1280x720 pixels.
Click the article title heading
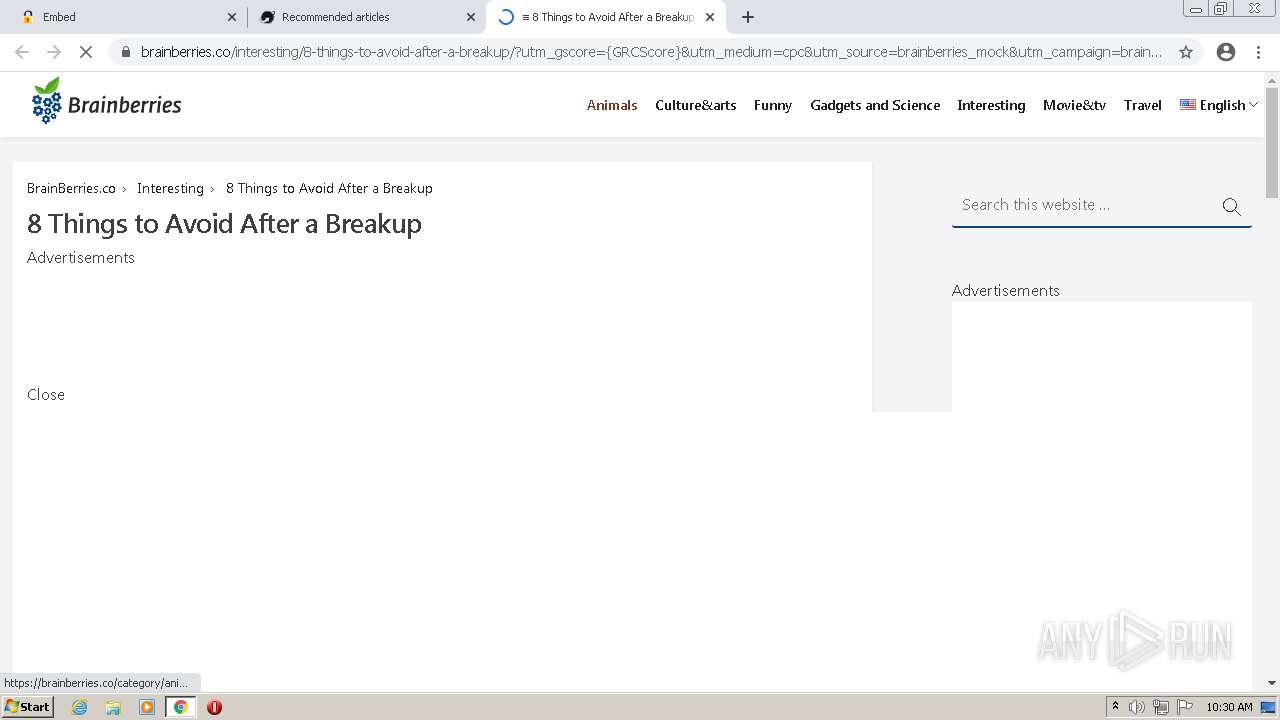224,223
